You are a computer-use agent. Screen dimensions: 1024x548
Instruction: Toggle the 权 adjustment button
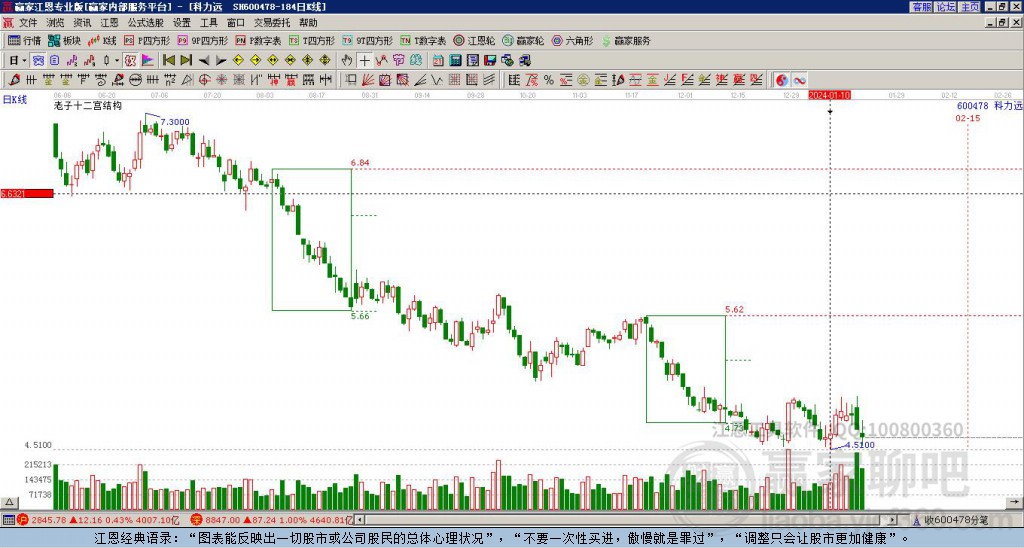tap(130, 61)
